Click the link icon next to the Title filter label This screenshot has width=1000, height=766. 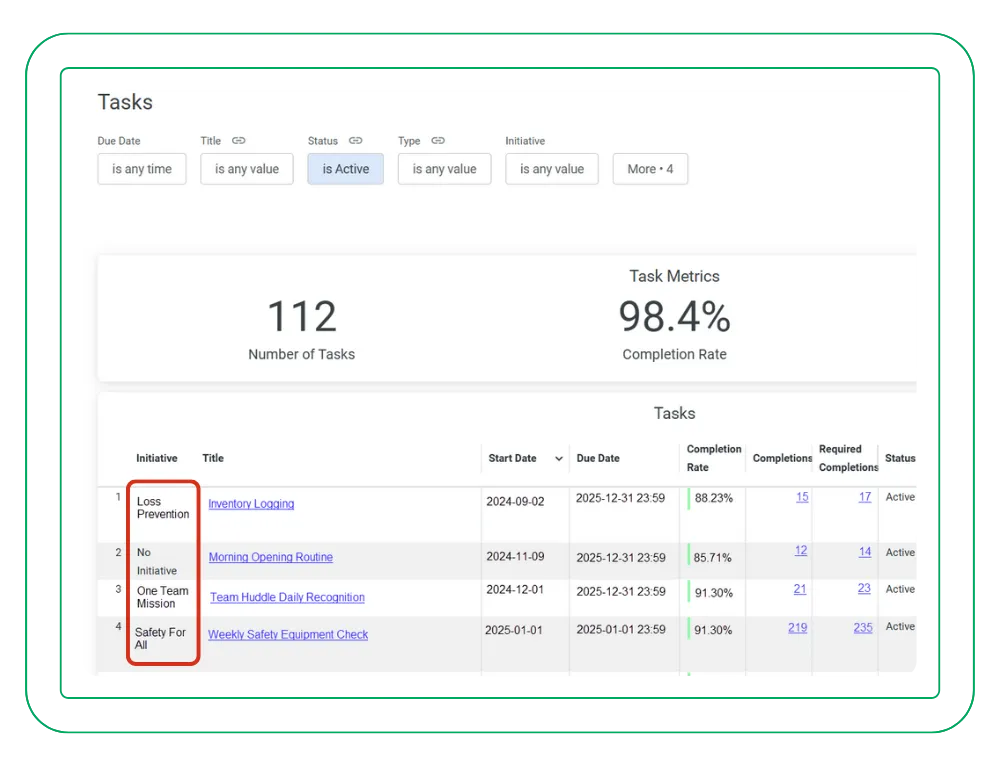pos(239,140)
